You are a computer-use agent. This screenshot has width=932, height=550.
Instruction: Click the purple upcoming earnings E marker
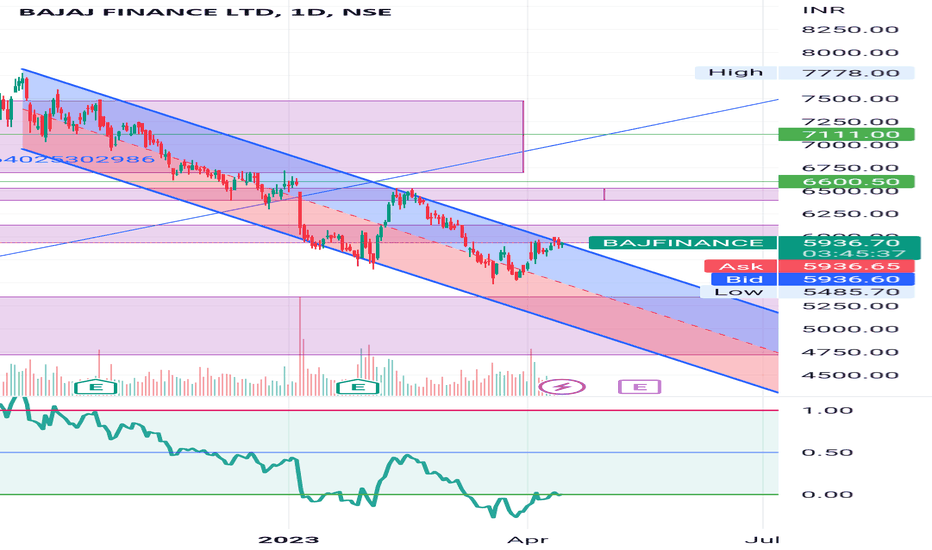(x=640, y=387)
